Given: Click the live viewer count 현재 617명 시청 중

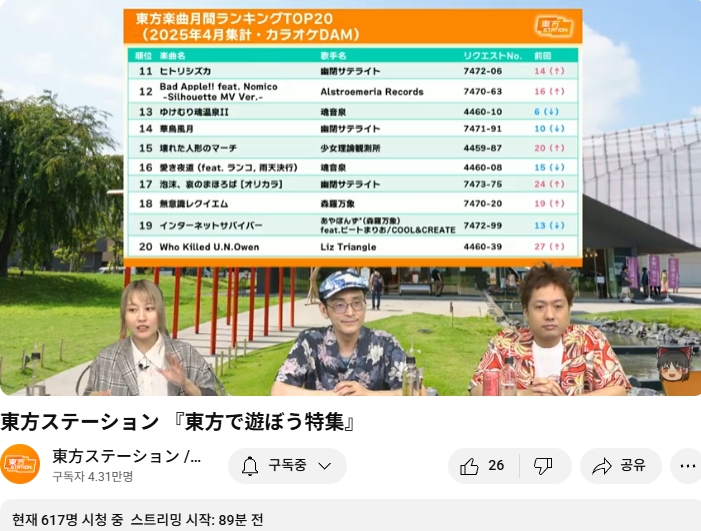Looking at the screenshot, I should point(68,520).
